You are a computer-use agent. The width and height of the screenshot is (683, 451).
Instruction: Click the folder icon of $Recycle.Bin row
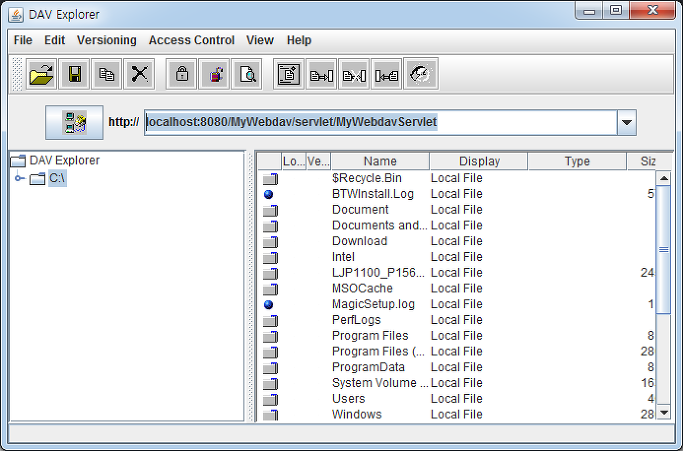tap(270, 178)
